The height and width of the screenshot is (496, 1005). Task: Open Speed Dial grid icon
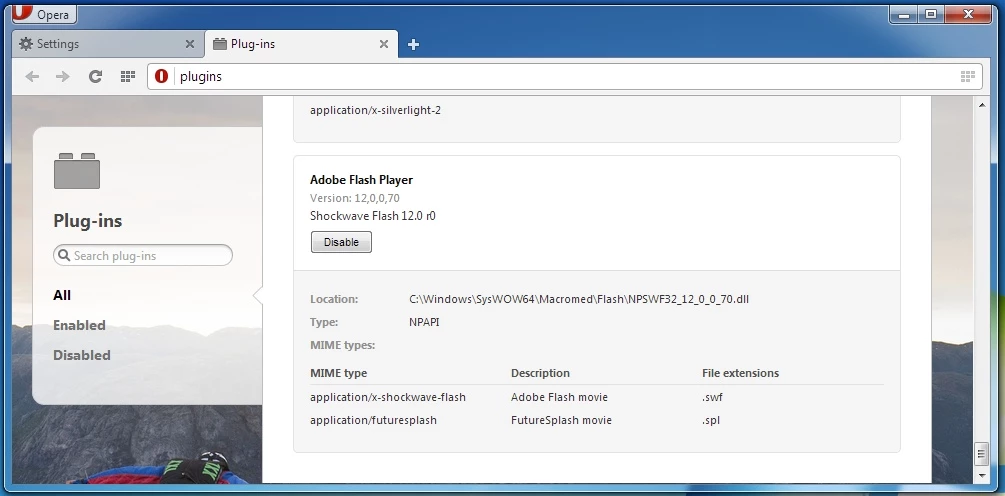128,77
